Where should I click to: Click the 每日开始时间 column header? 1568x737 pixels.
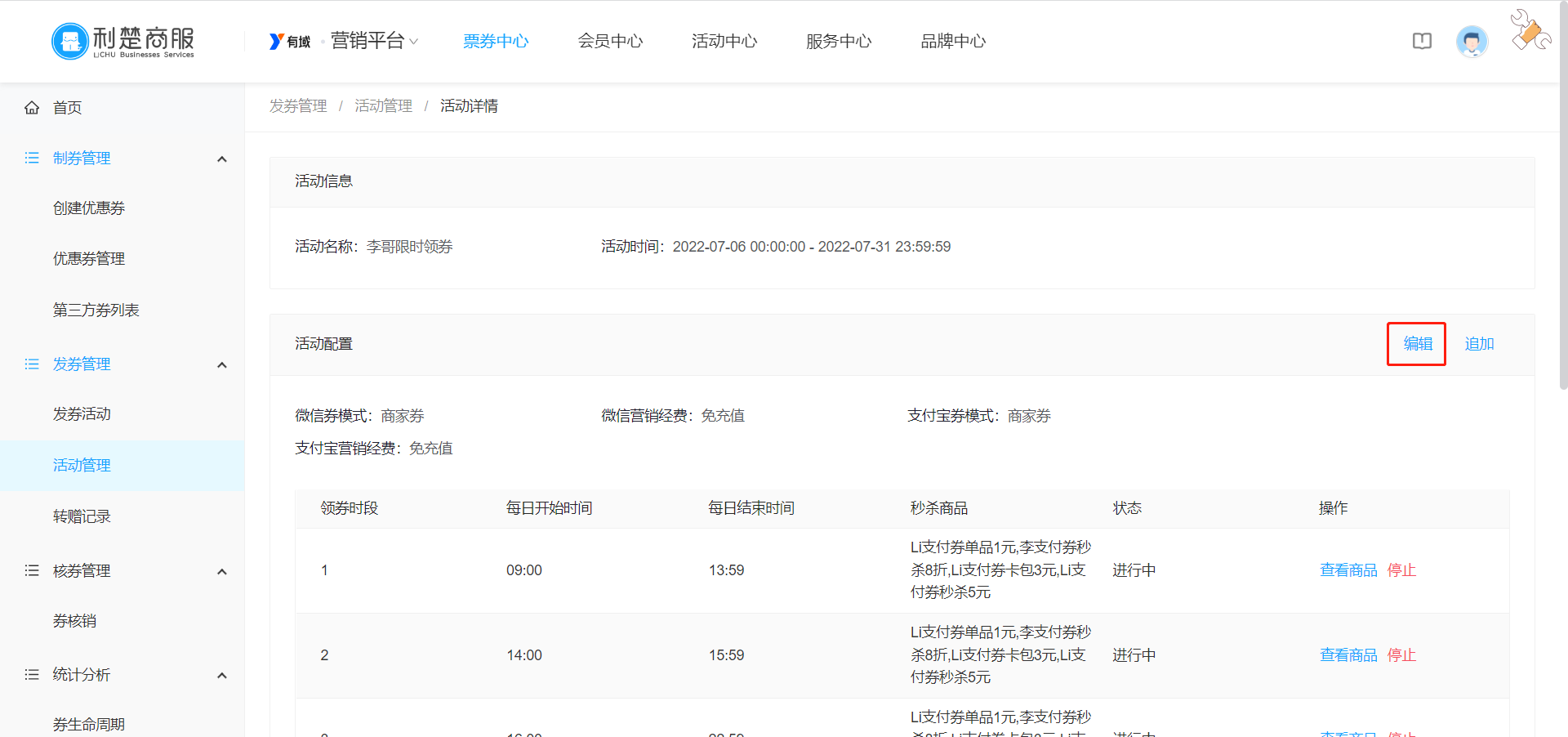click(549, 508)
